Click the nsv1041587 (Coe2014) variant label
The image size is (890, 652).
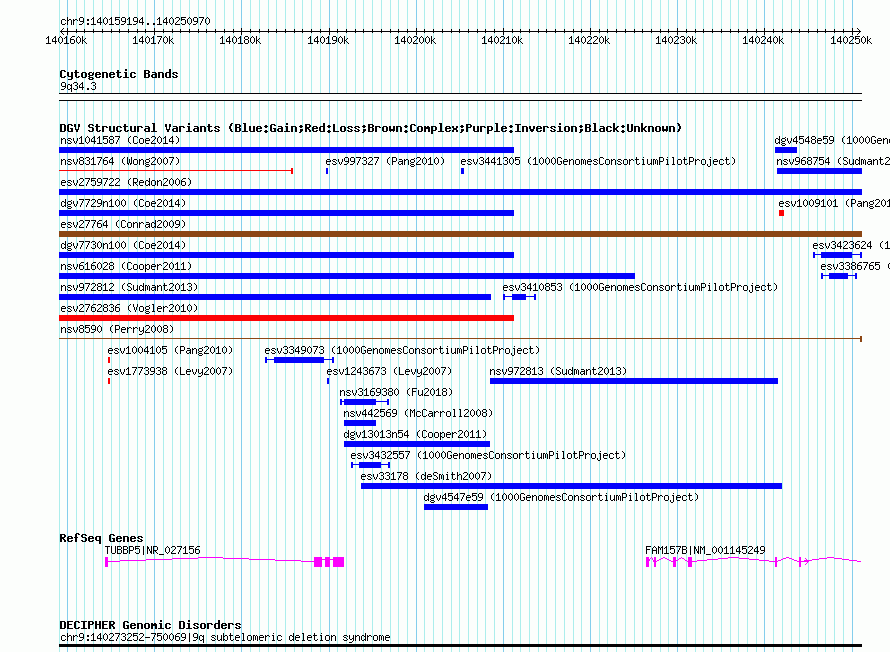click(x=120, y=140)
